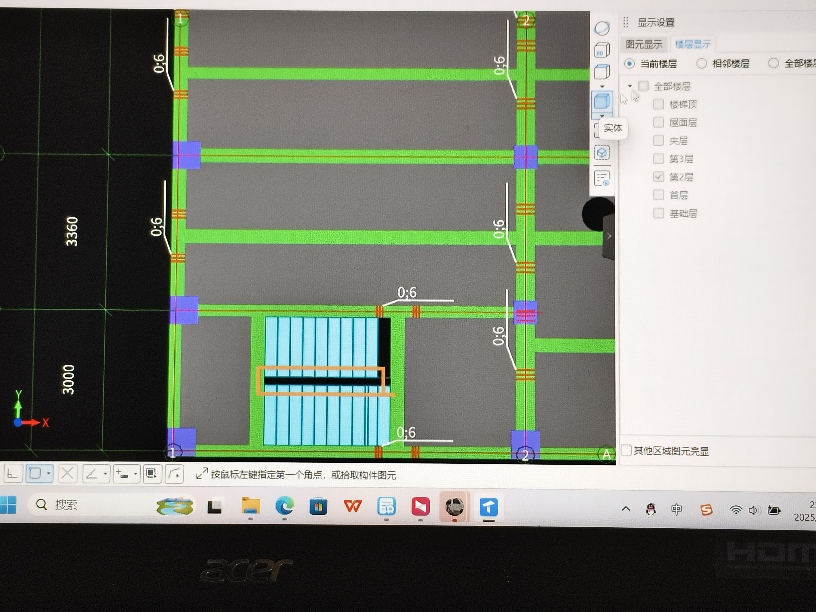
Task: Open Sogou input method tray icon
Action: click(706, 509)
